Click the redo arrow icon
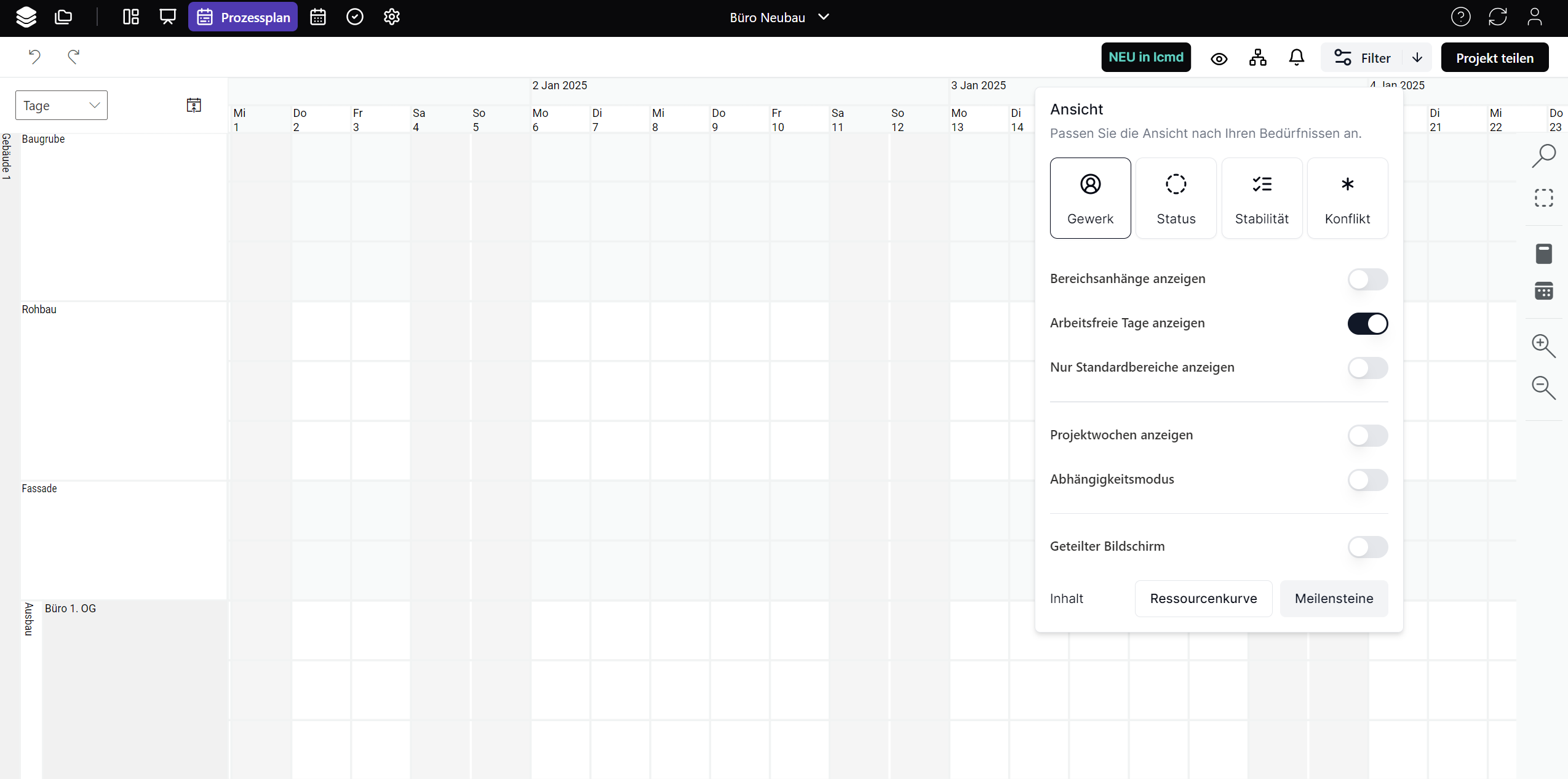The height and width of the screenshot is (779, 1568). point(73,57)
